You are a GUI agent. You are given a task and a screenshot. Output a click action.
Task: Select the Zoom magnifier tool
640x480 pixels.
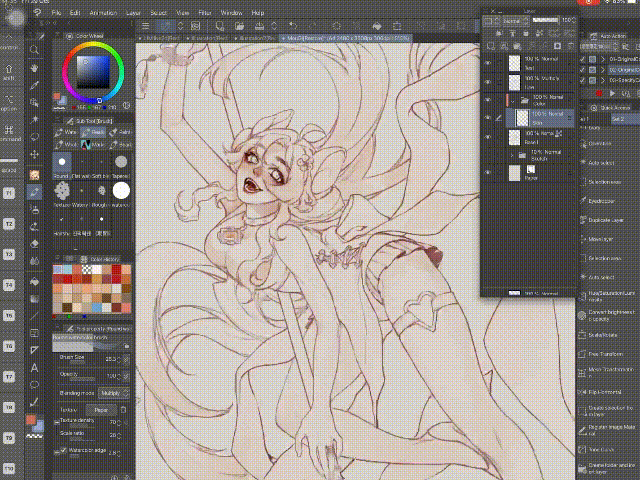click(x=35, y=51)
